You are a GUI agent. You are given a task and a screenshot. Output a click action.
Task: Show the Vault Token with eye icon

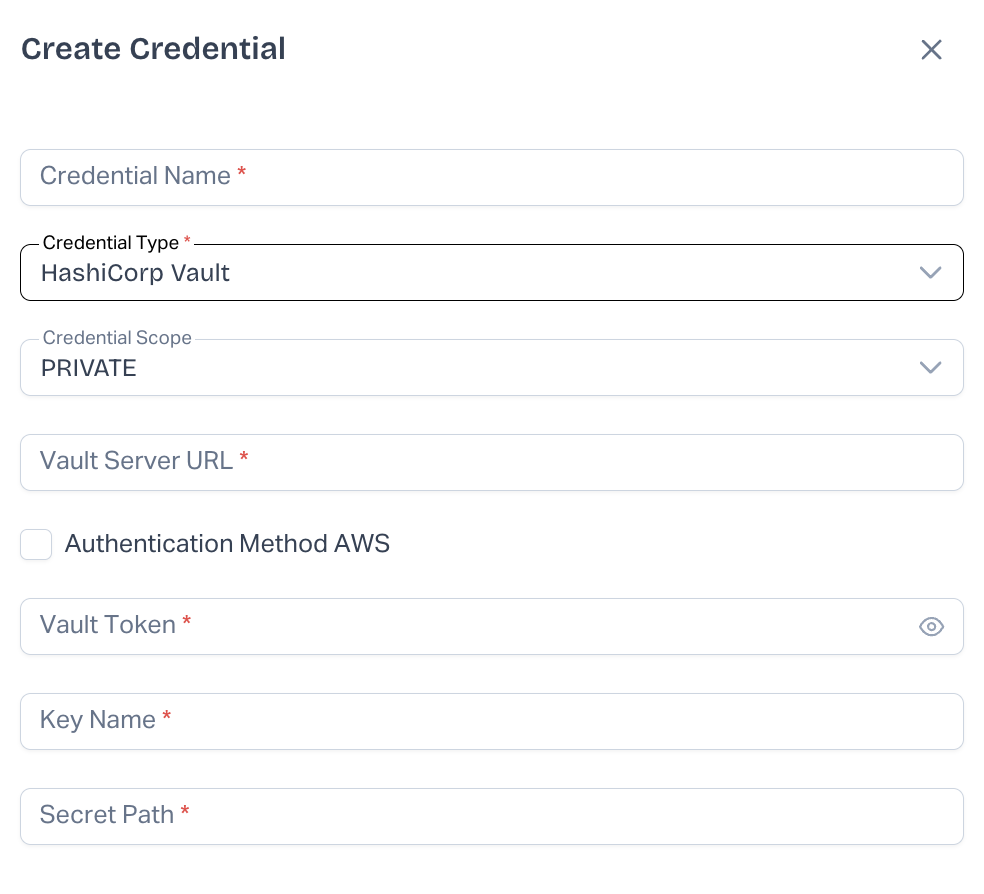931,627
